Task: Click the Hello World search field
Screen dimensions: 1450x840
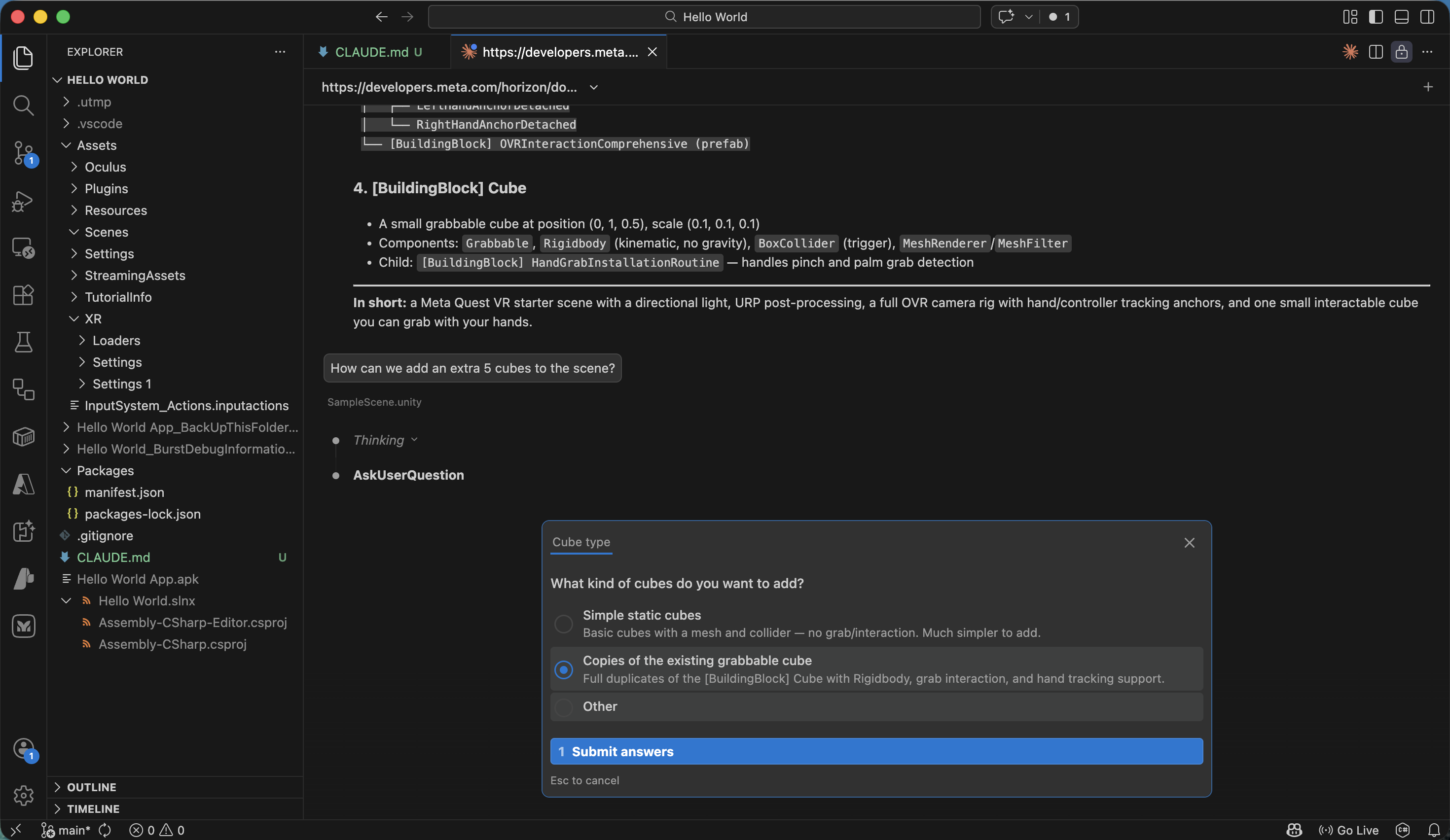Action: [704, 17]
